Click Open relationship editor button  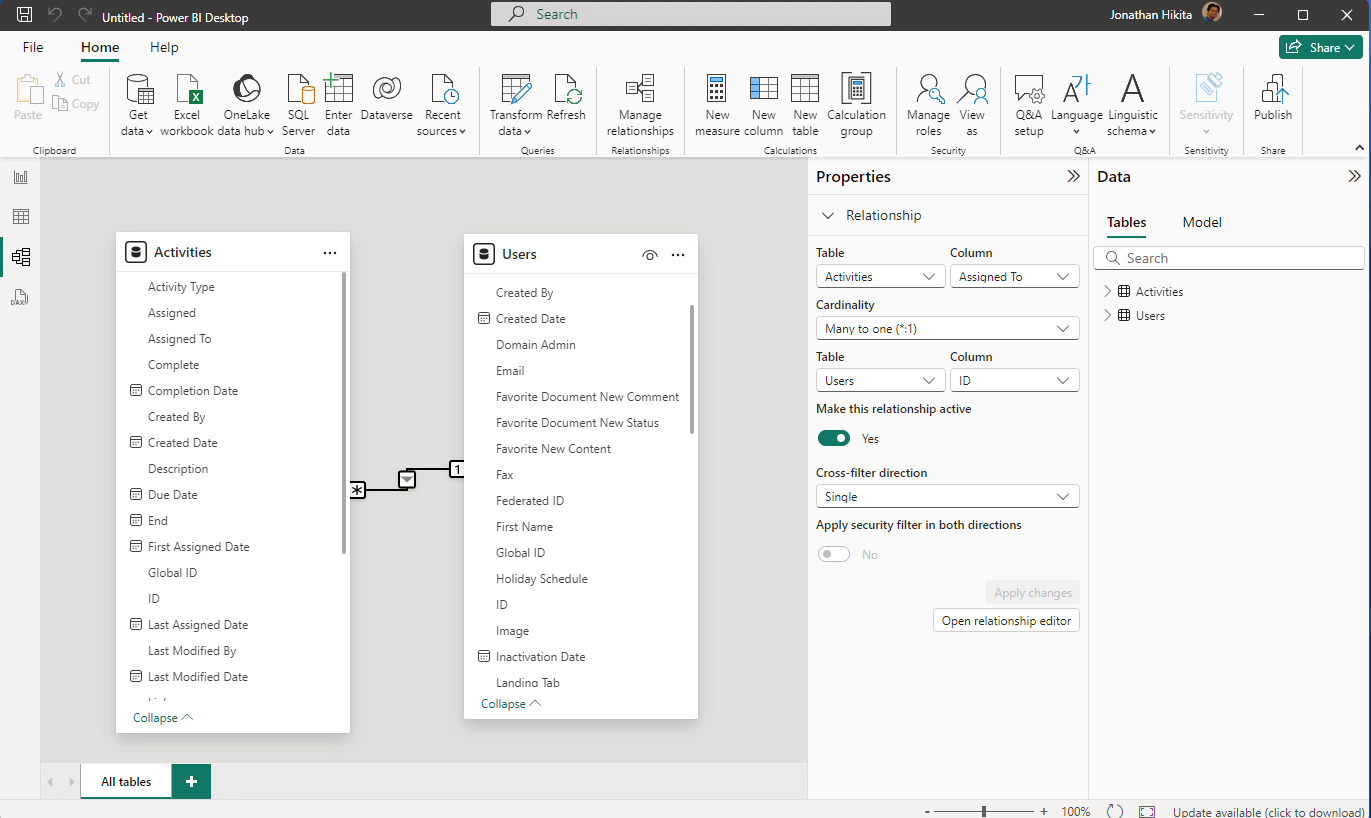(1006, 621)
